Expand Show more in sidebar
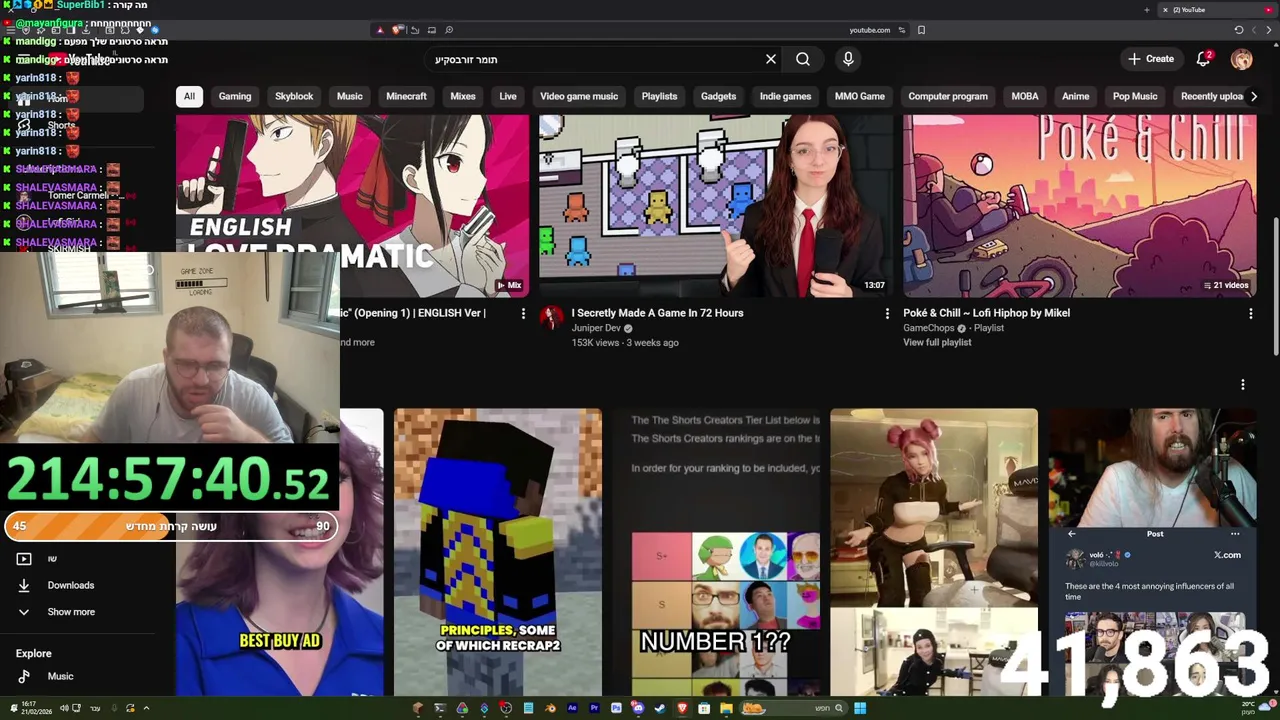 [x=70, y=612]
